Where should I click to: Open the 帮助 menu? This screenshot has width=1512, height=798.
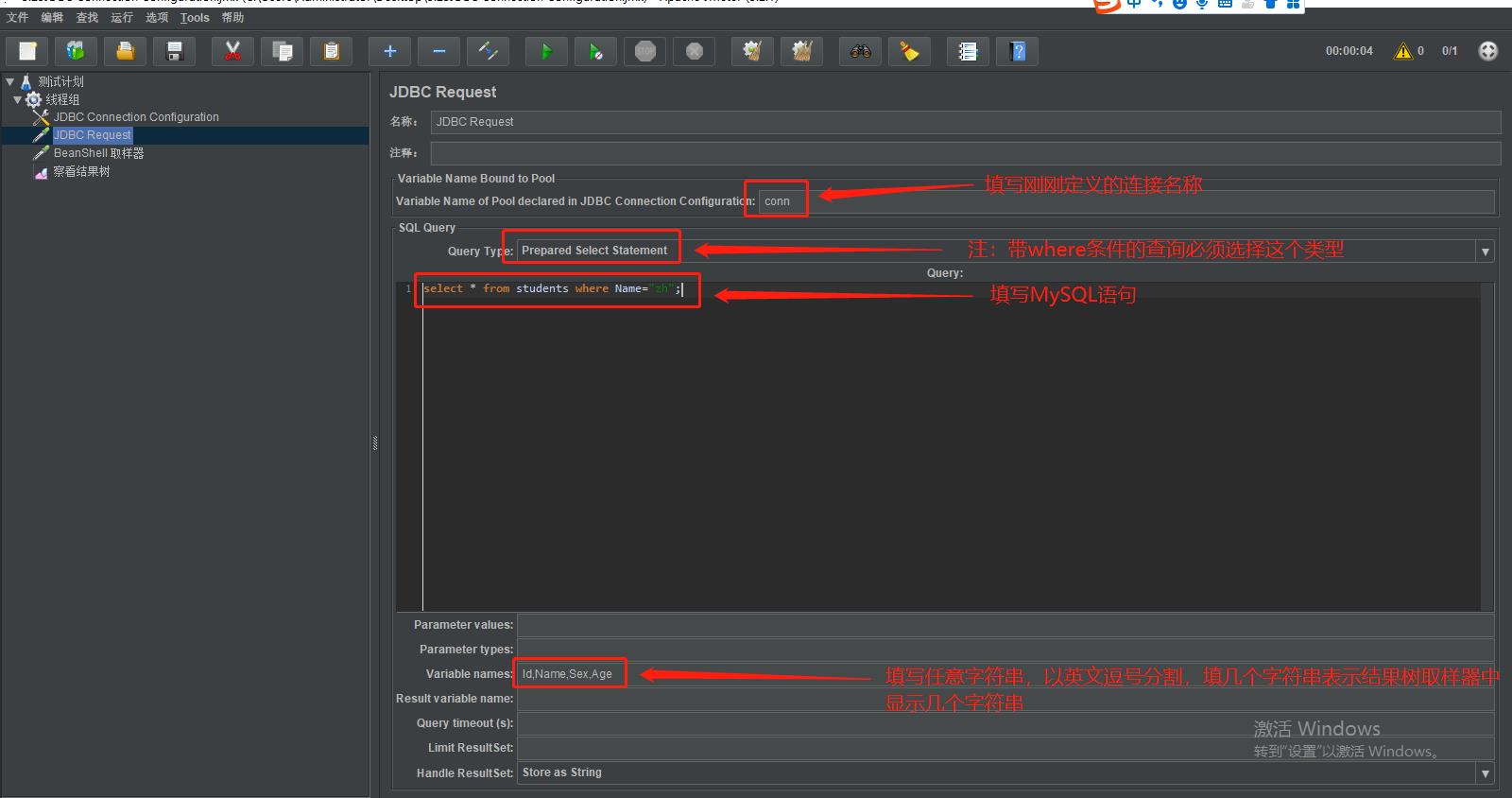tap(232, 17)
